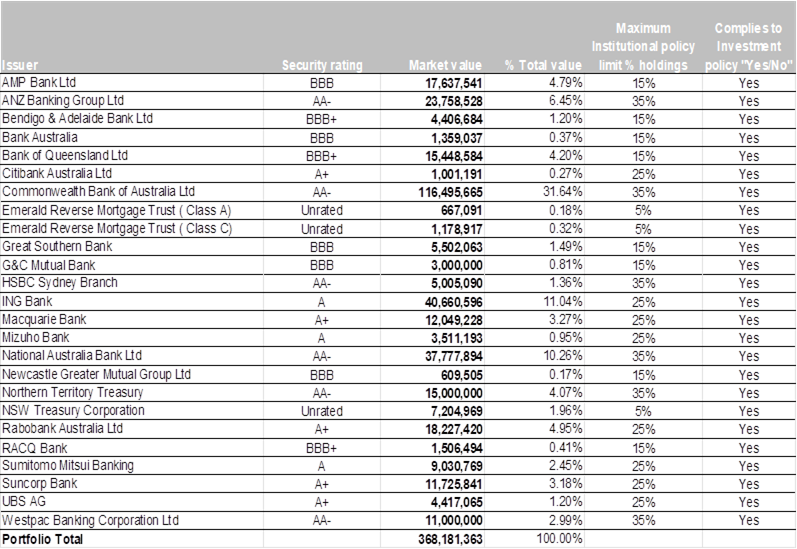Click Westpac's 'AA-' security rating
797x549 pixels.
(321, 521)
